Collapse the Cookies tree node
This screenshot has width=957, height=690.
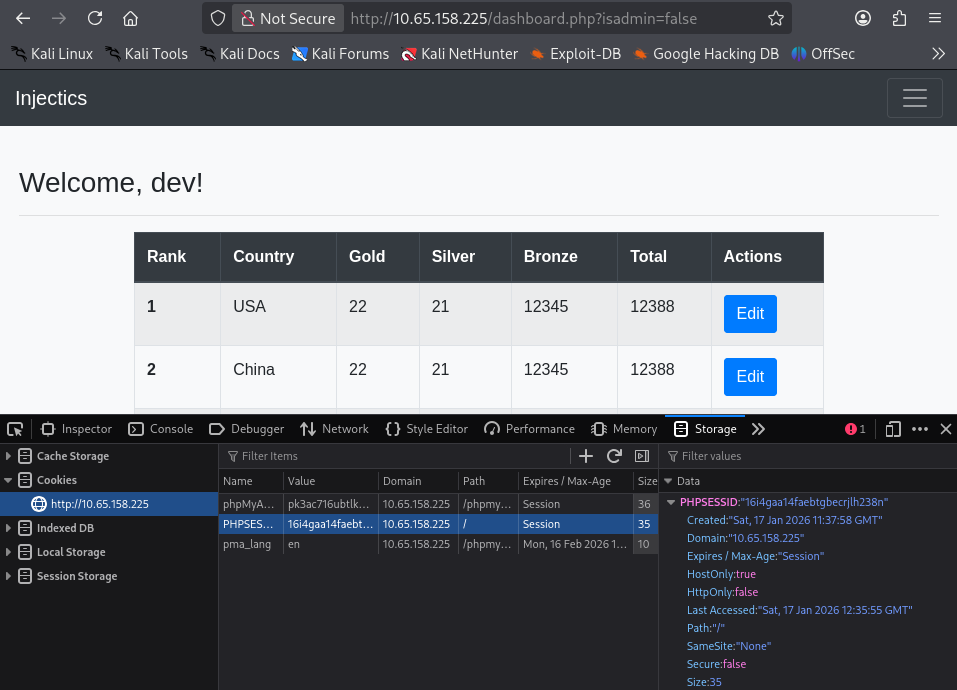tap(8, 480)
